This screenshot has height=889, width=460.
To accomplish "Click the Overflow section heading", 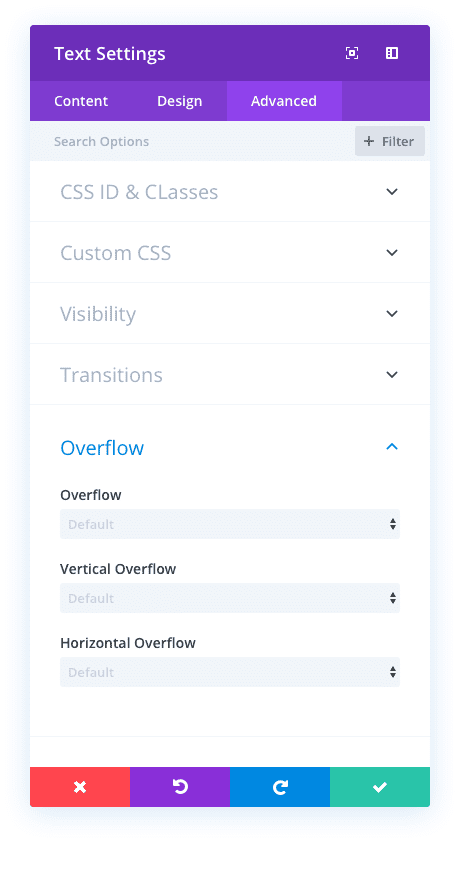I will [102, 448].
